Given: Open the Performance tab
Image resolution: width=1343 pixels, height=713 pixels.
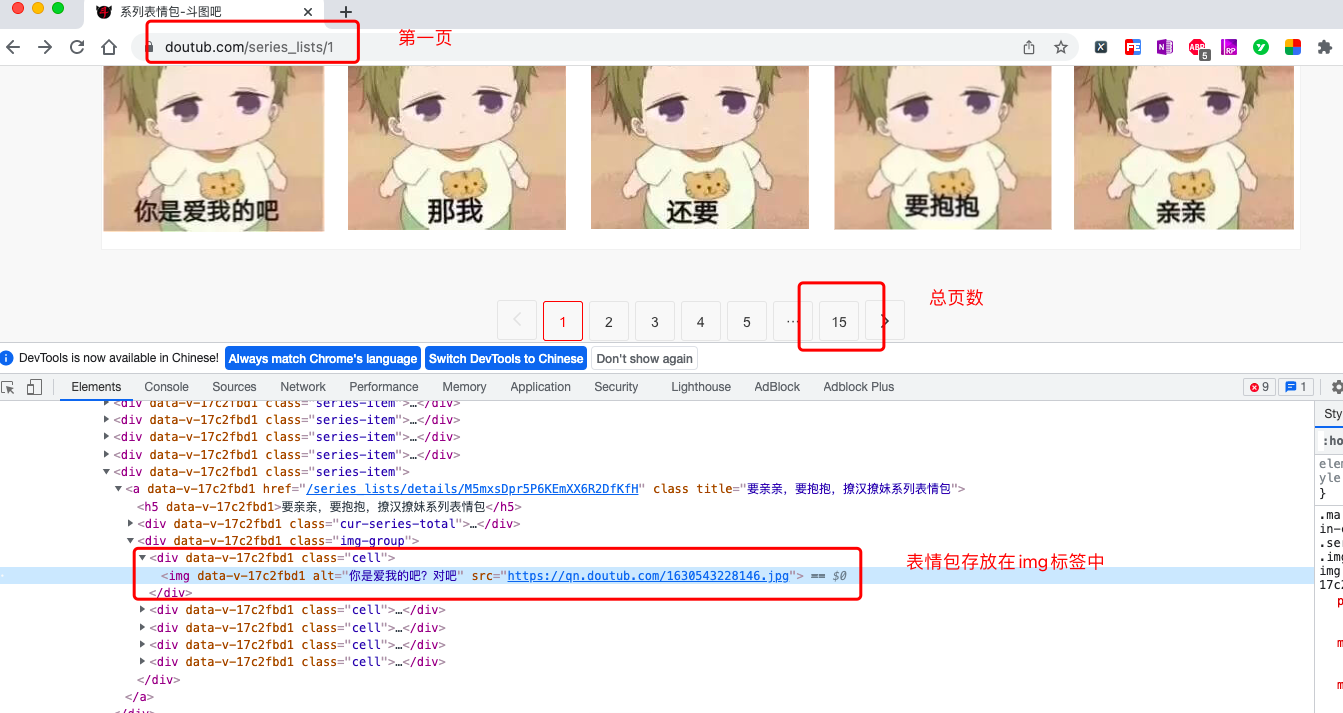Looking at the screenshot, I should (384, 387).
